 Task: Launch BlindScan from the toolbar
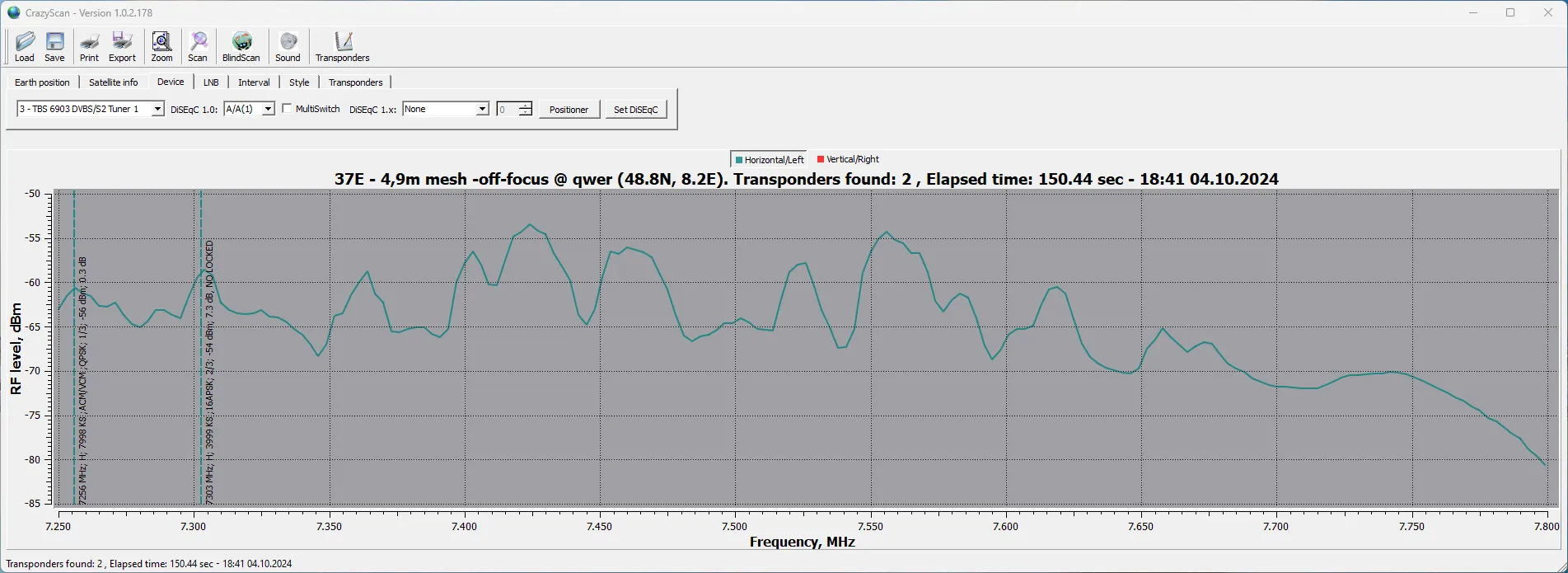[x=241, y=46]
